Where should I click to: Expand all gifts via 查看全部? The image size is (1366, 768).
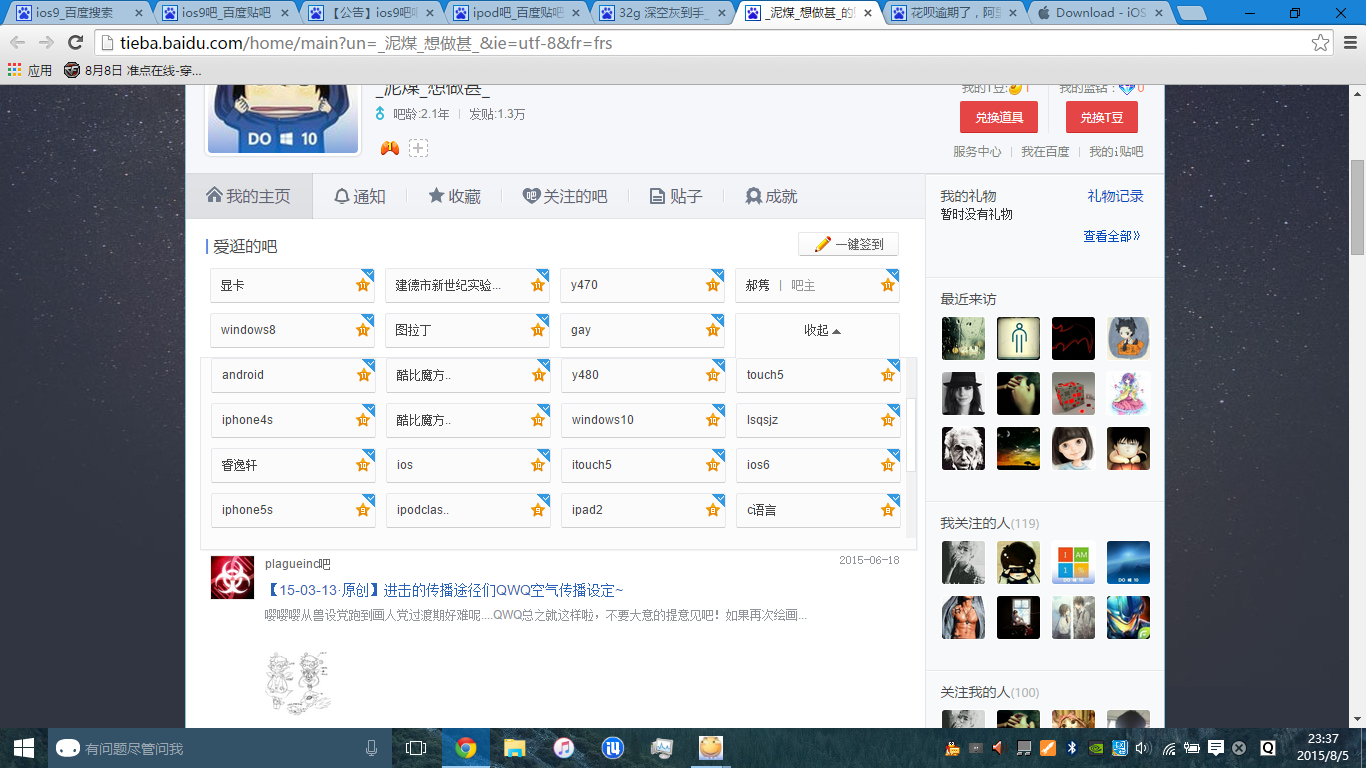click(1111, 236)
